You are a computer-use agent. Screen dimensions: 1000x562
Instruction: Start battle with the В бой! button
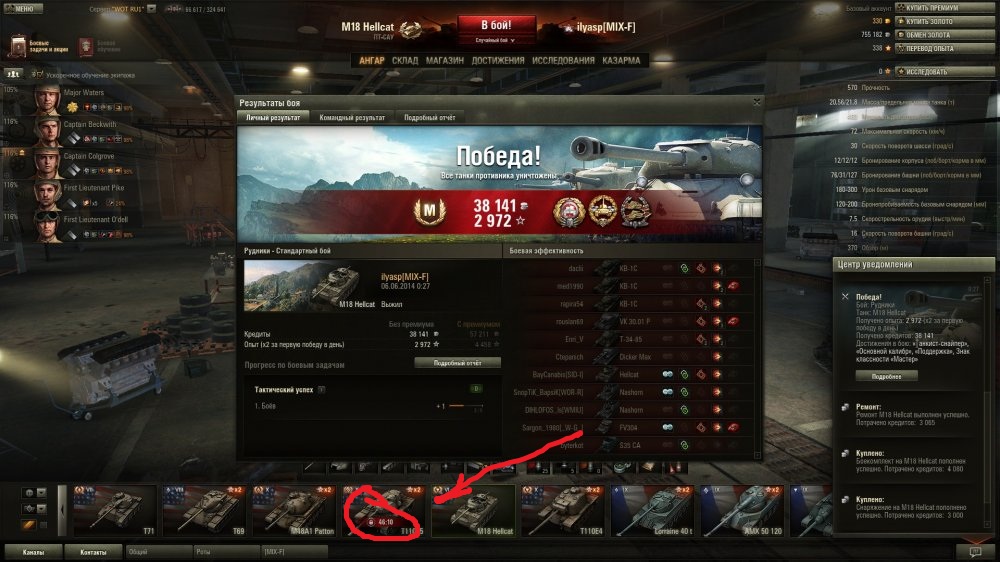496,25
